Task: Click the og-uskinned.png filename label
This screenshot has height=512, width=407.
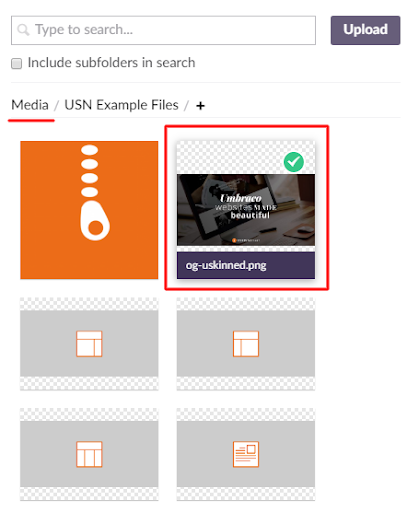Action: coord(226,265)
